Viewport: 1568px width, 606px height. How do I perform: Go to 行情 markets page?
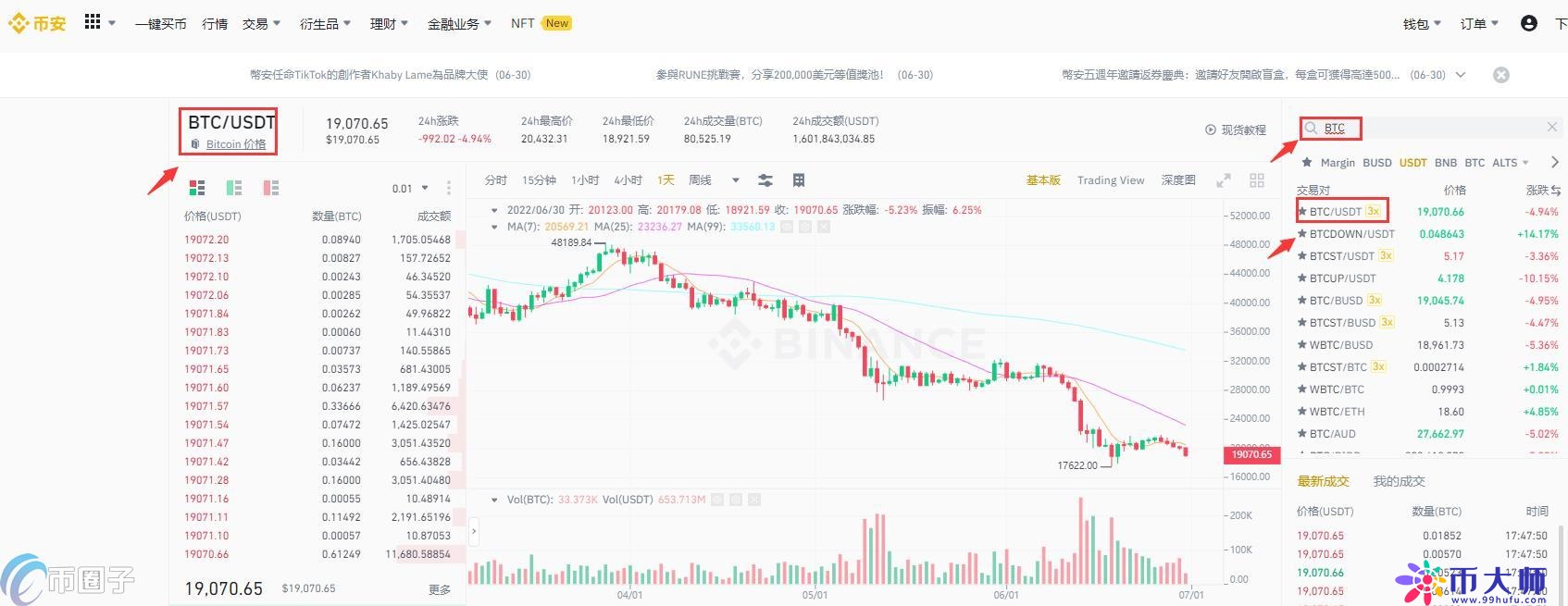pos(215,23)
